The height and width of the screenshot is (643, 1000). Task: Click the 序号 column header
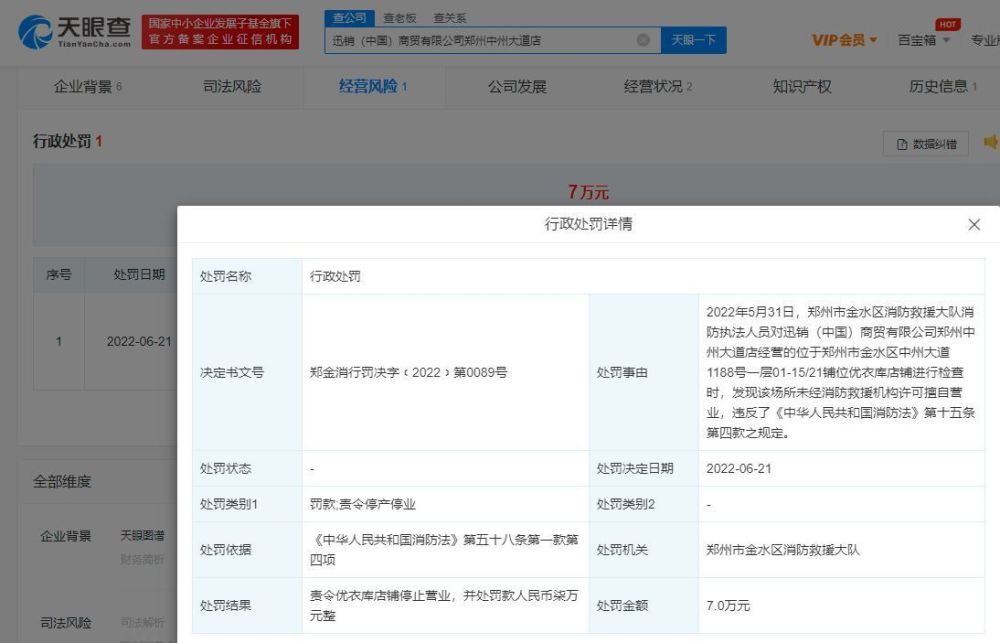click(59, 274)
